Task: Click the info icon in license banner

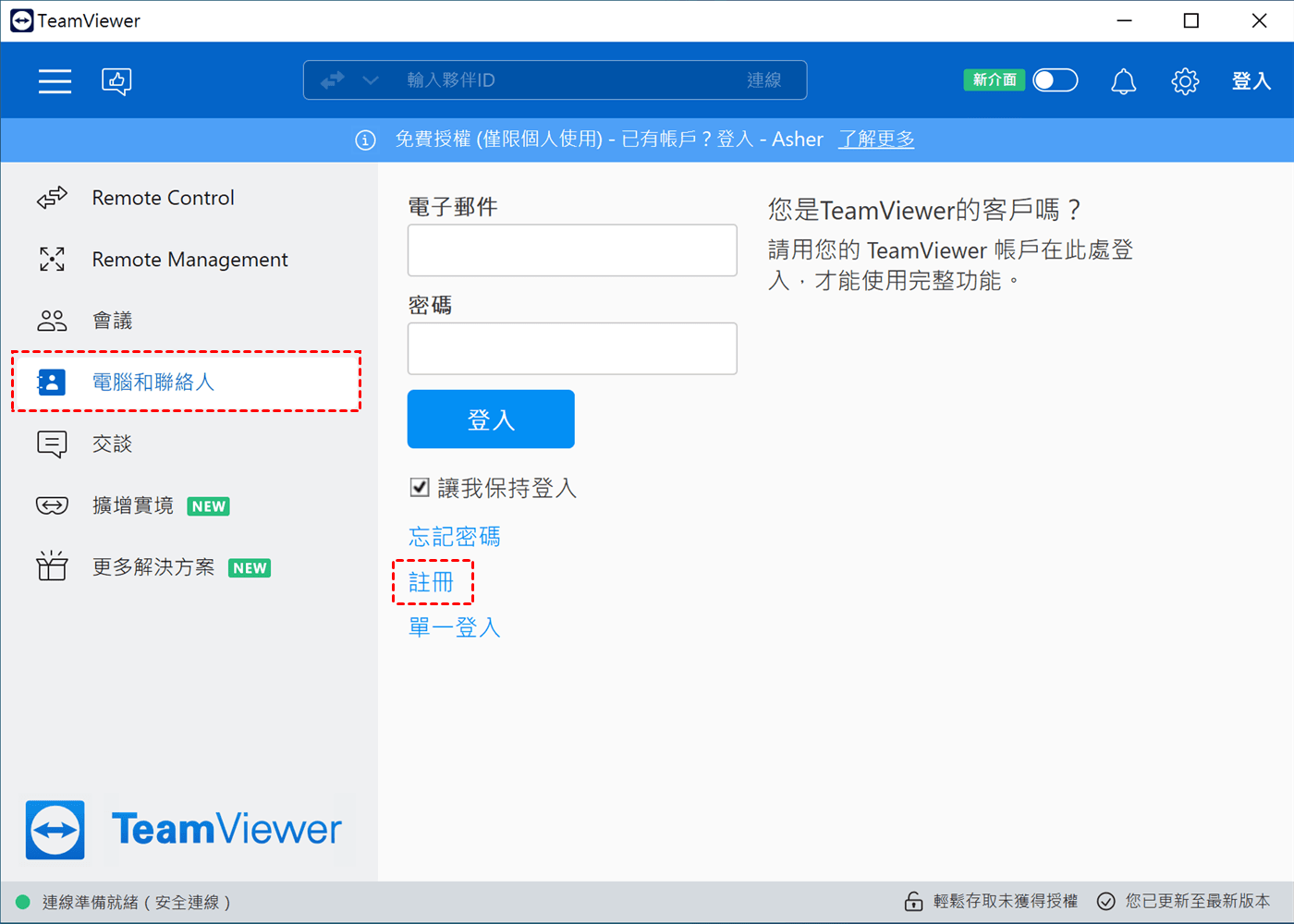Action: (366, 140)
